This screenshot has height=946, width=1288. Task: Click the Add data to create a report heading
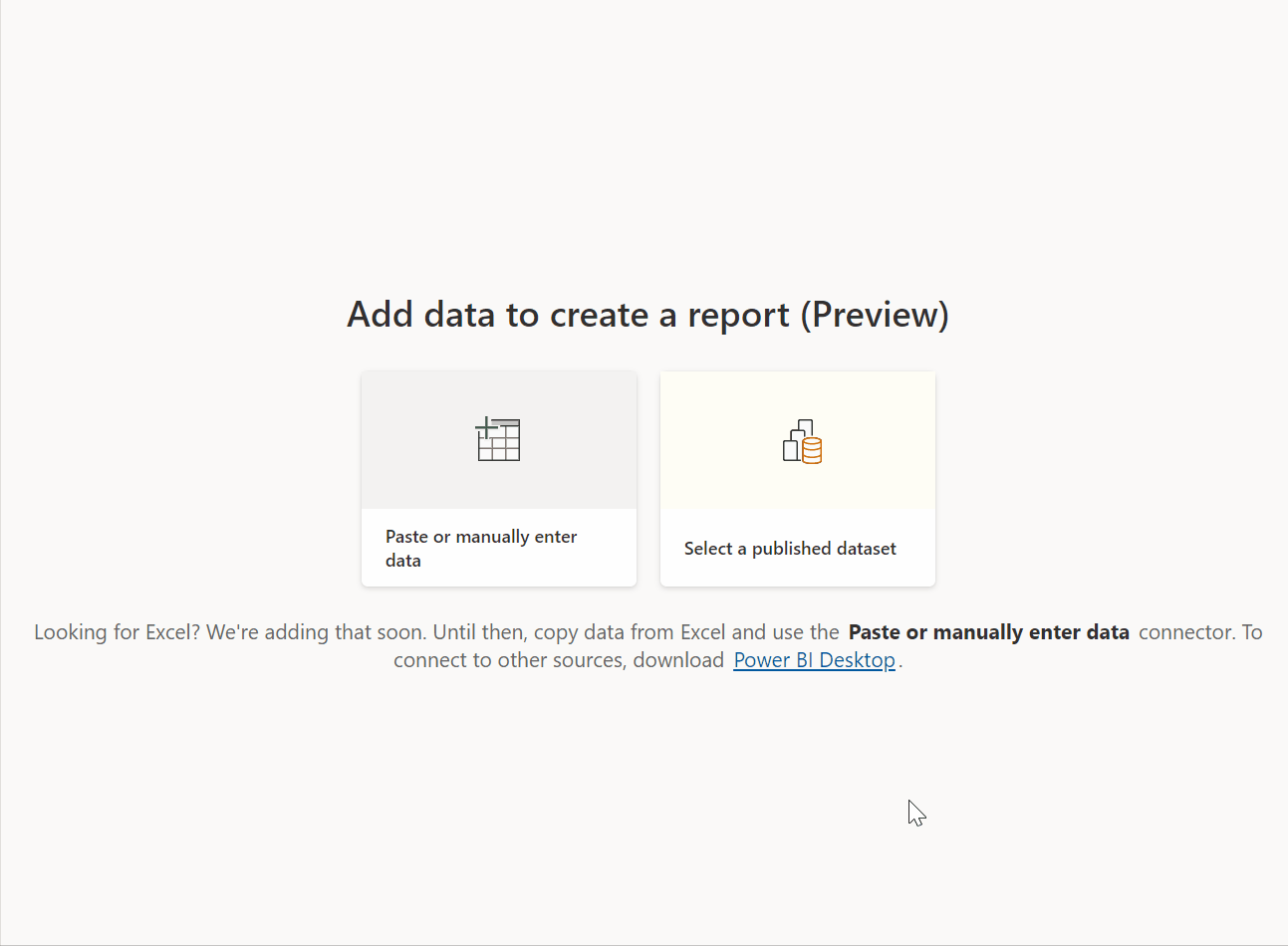point(647,314)
